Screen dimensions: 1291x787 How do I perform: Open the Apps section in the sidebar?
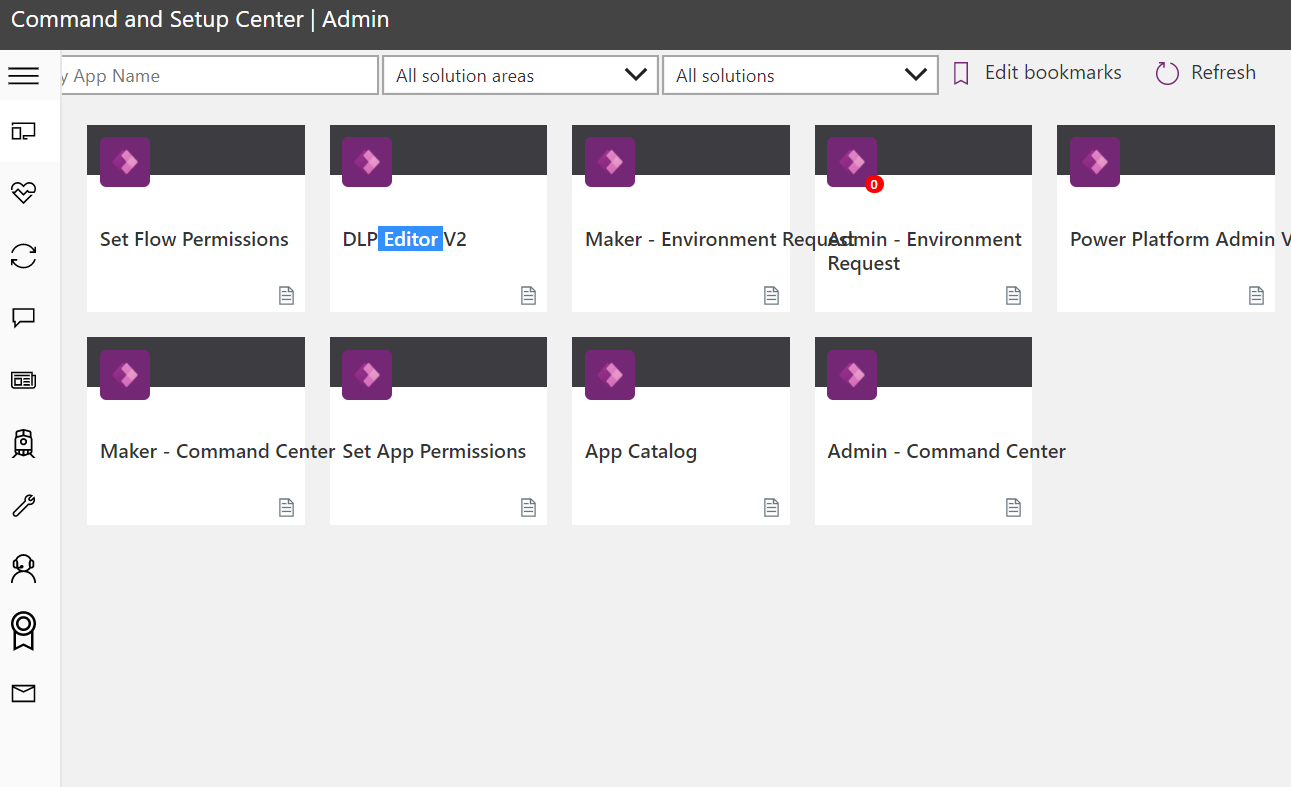coord(24,131)
